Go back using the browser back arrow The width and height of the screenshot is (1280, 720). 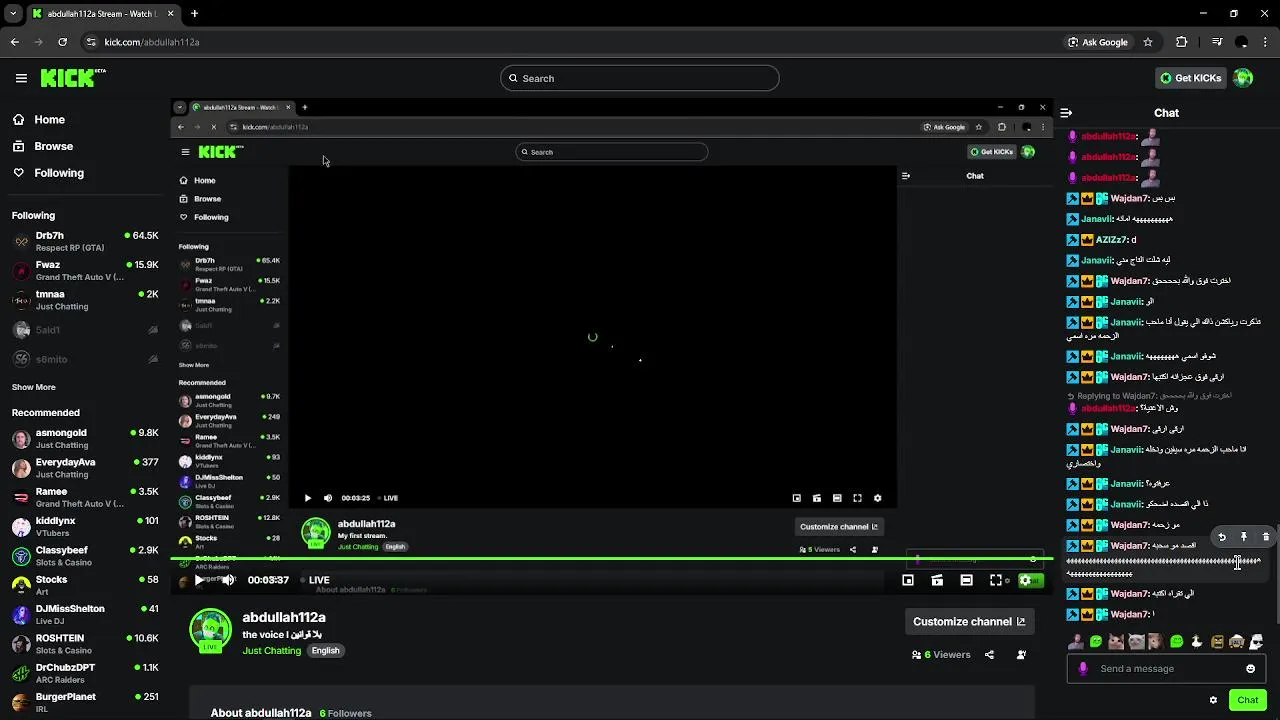14,42
